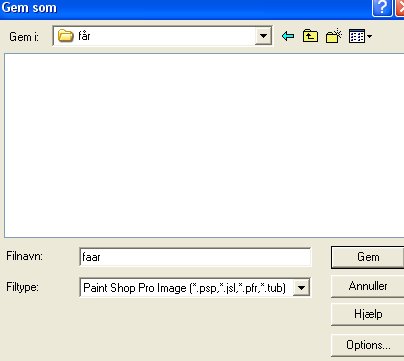
Task: Open the Options... button
Action: pyautogui.click(x=368, y=345)
